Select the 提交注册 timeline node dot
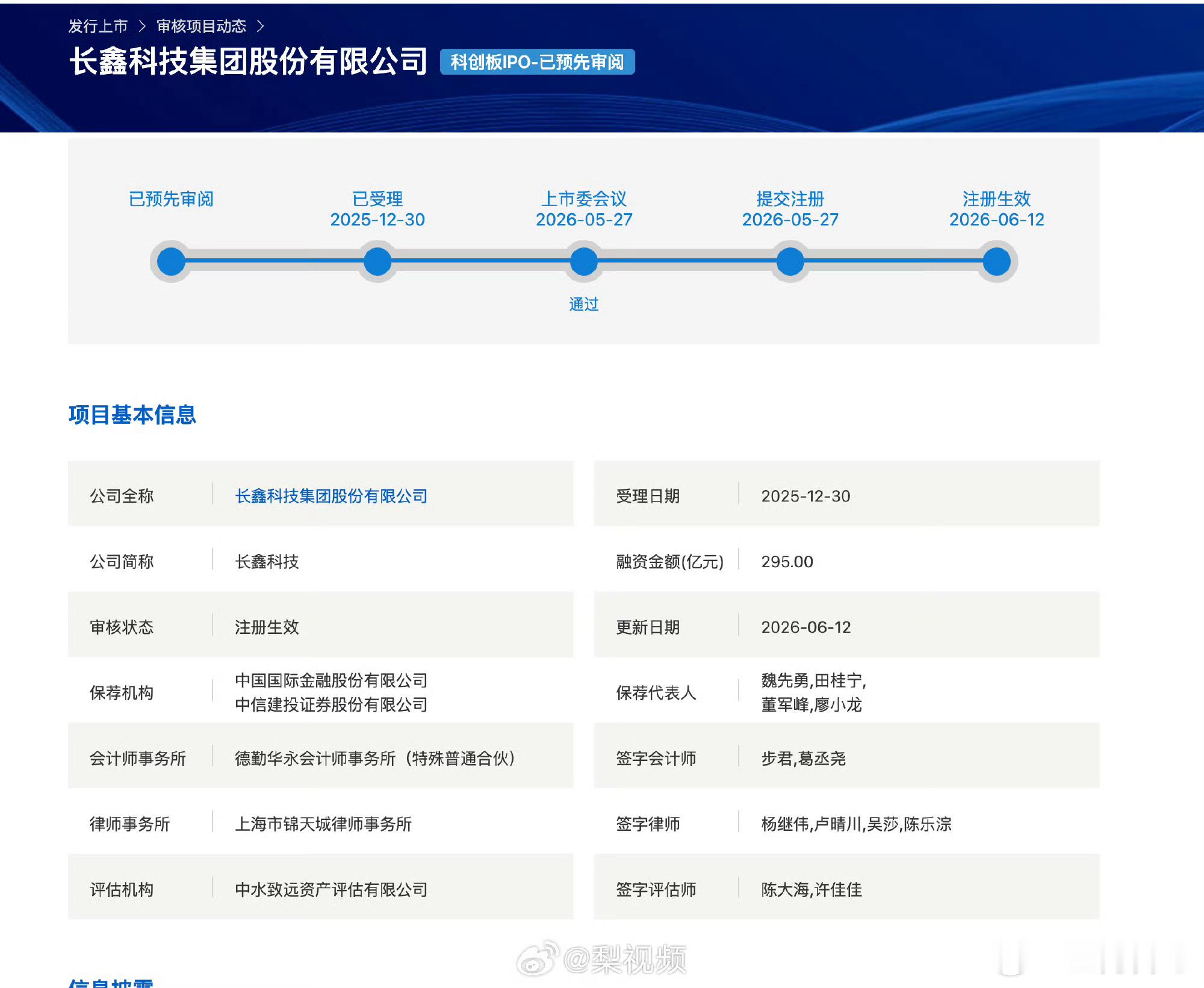The image size is (1204, 988). click(x=790, y=262)
